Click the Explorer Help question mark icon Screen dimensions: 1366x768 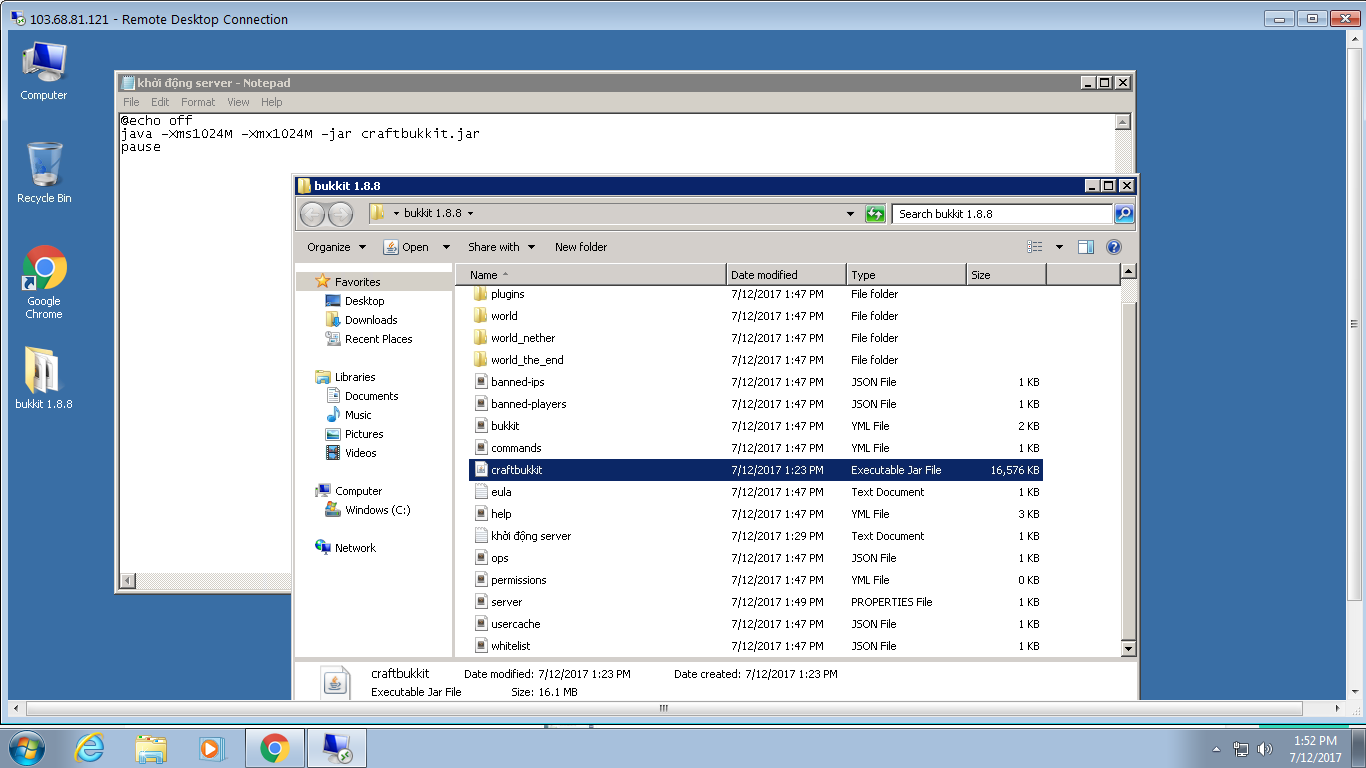click(x=1113, y=247)
